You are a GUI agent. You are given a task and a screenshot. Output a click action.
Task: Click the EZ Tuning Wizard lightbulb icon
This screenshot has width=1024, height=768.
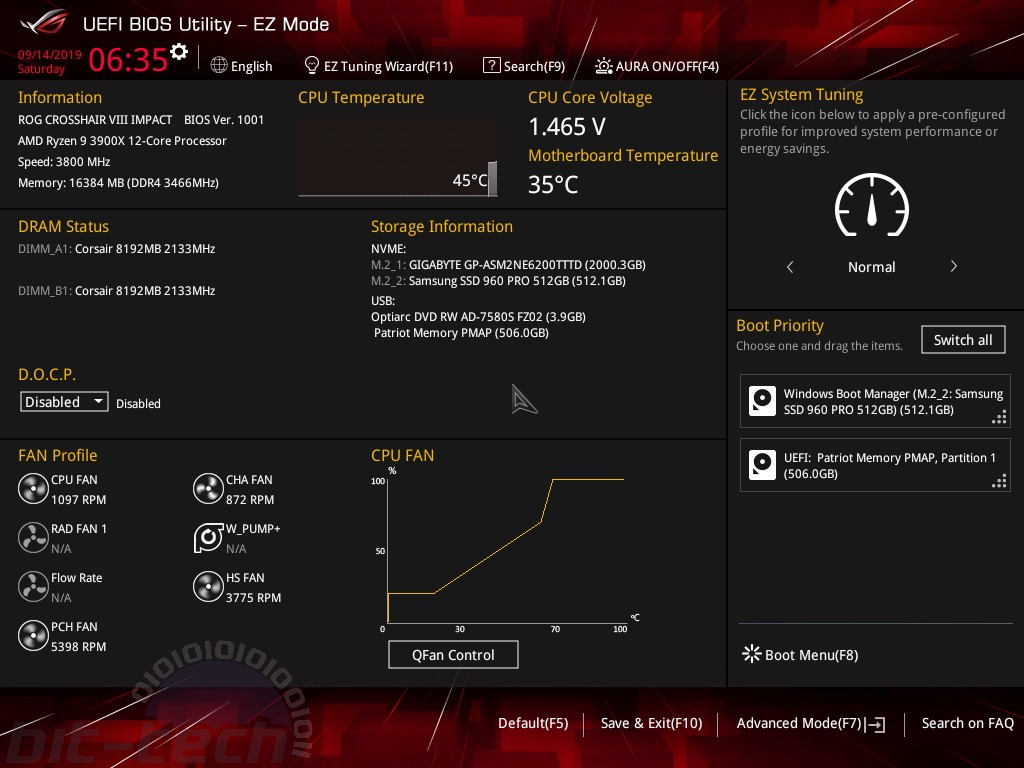pos(312,65)
